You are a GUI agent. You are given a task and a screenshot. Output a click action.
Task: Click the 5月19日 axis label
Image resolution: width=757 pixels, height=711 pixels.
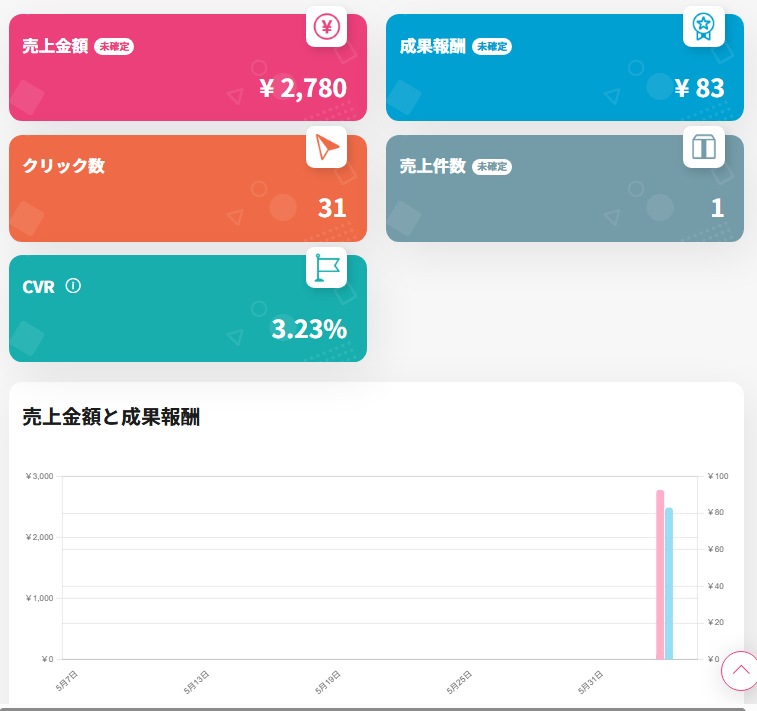[x=328, y=682]
